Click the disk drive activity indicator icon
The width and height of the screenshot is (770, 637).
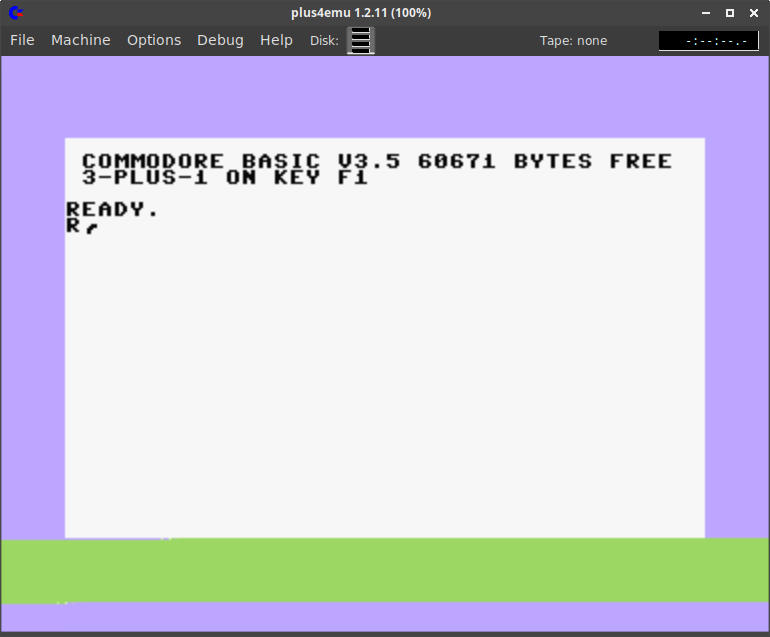(x=361, y=40)
